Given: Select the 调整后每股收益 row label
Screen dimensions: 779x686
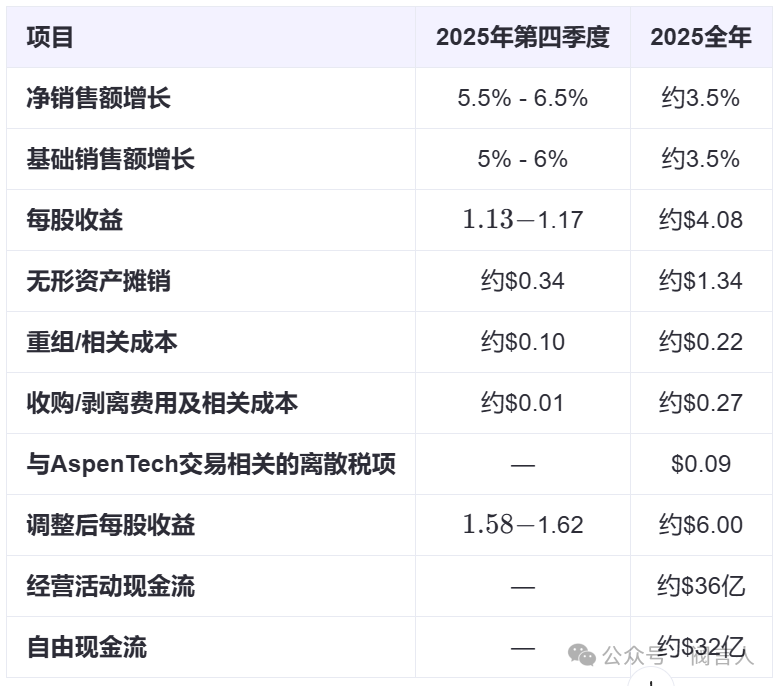Looking at the screenshot, I should point(111,525).
